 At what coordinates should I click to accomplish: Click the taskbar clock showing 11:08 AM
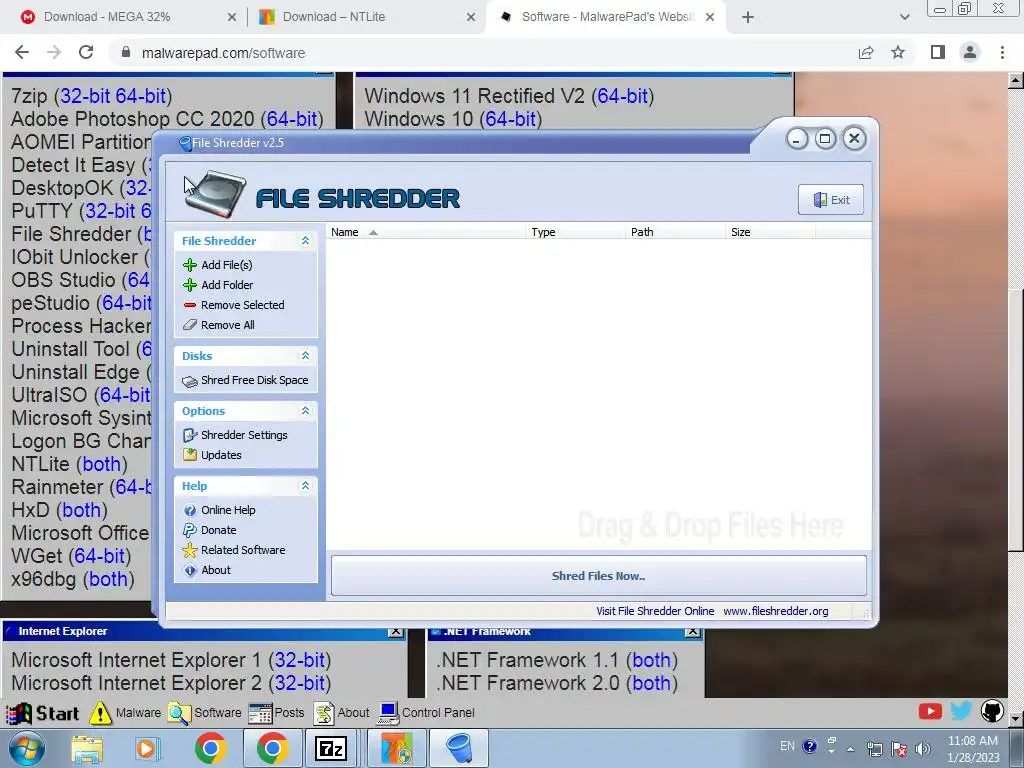(973, 749)
